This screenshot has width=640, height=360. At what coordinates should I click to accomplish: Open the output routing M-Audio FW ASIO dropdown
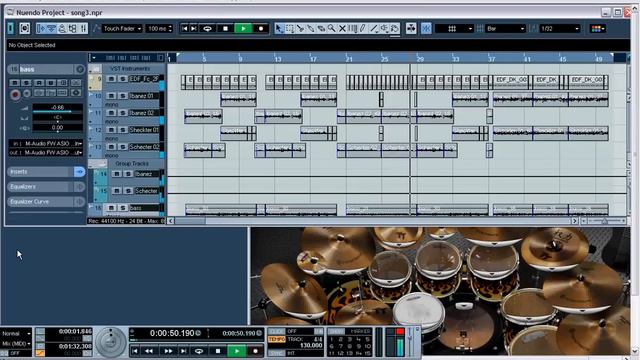pos(46,153)
